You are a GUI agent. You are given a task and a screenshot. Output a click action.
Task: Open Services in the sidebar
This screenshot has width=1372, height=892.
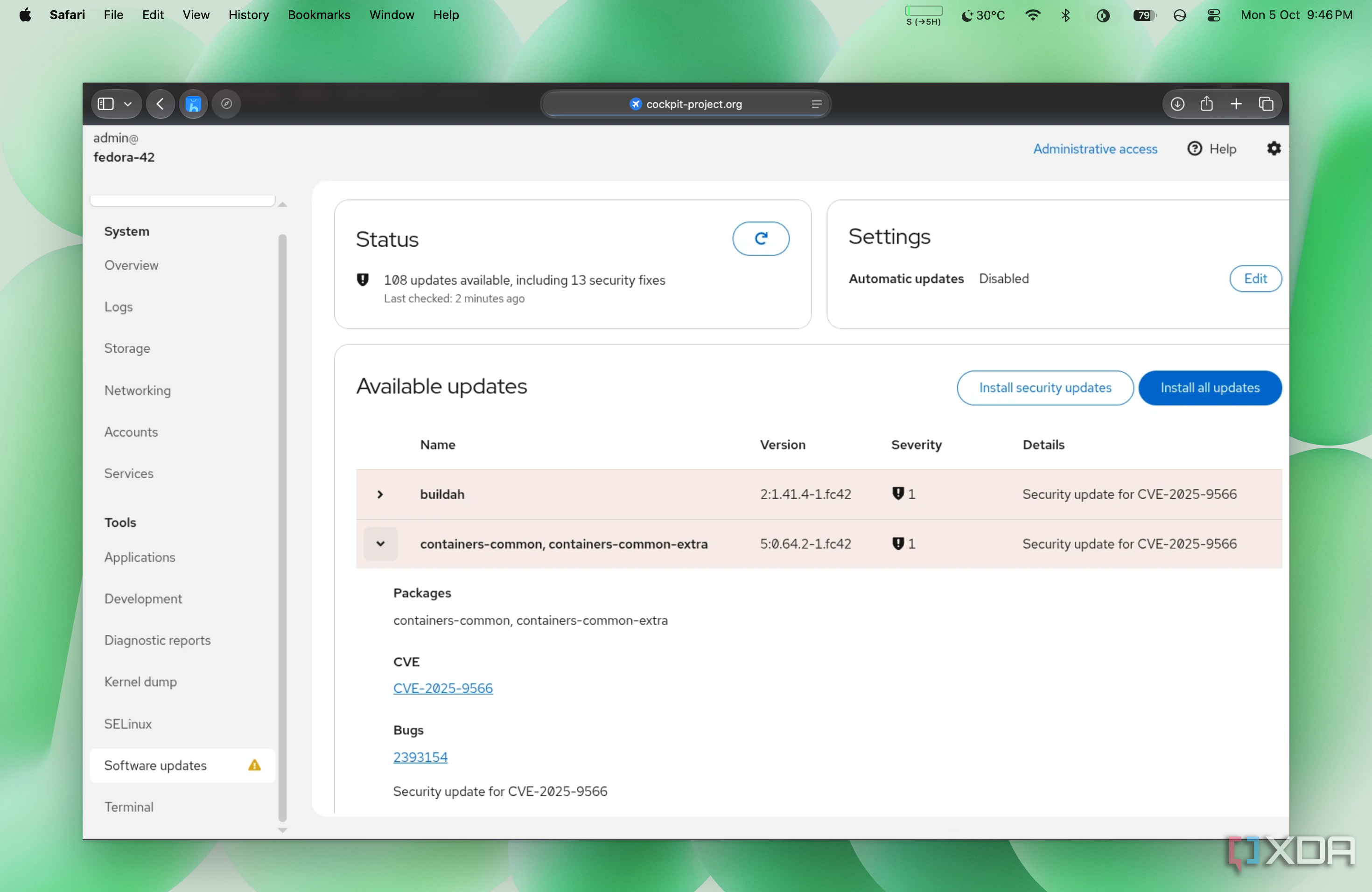tap(128, 473)
